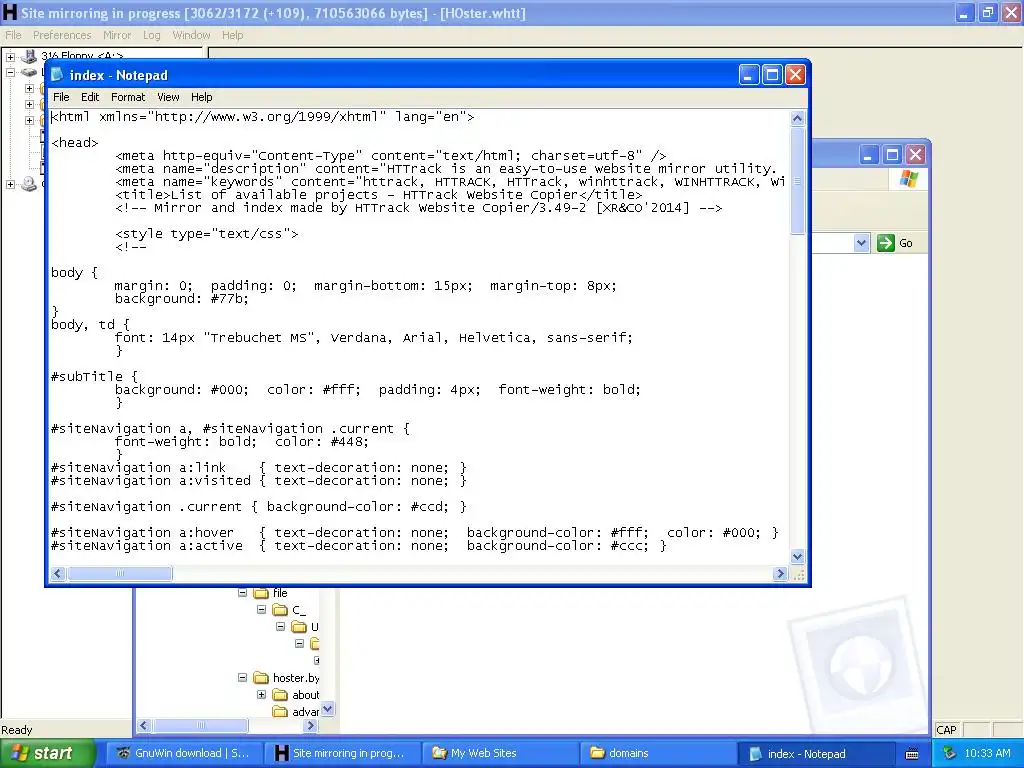1024x768 pixels.
Task: Open Notepad's Edit menu
Action: point(90,97)
